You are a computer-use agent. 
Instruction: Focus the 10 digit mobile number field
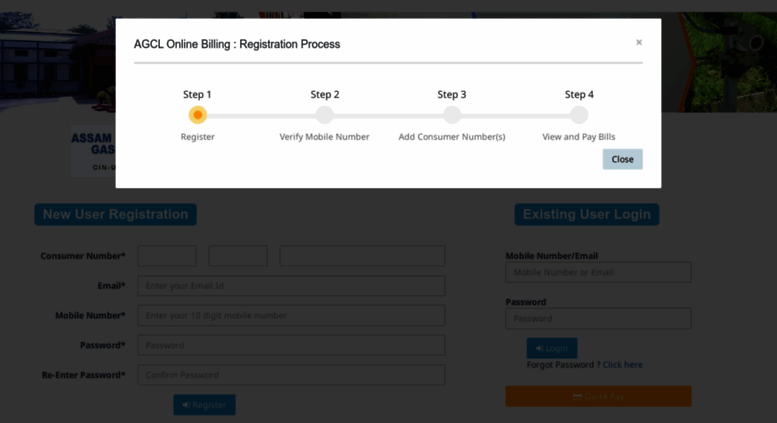(291, 316)
